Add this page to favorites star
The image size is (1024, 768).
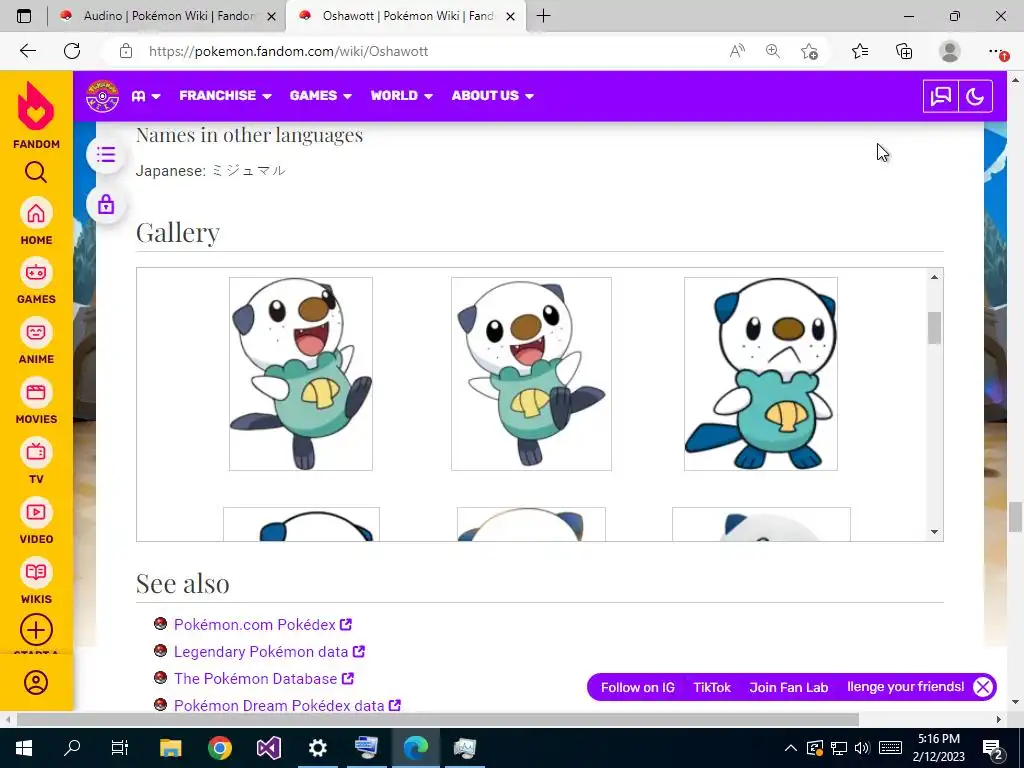click(x=809, y=51)
